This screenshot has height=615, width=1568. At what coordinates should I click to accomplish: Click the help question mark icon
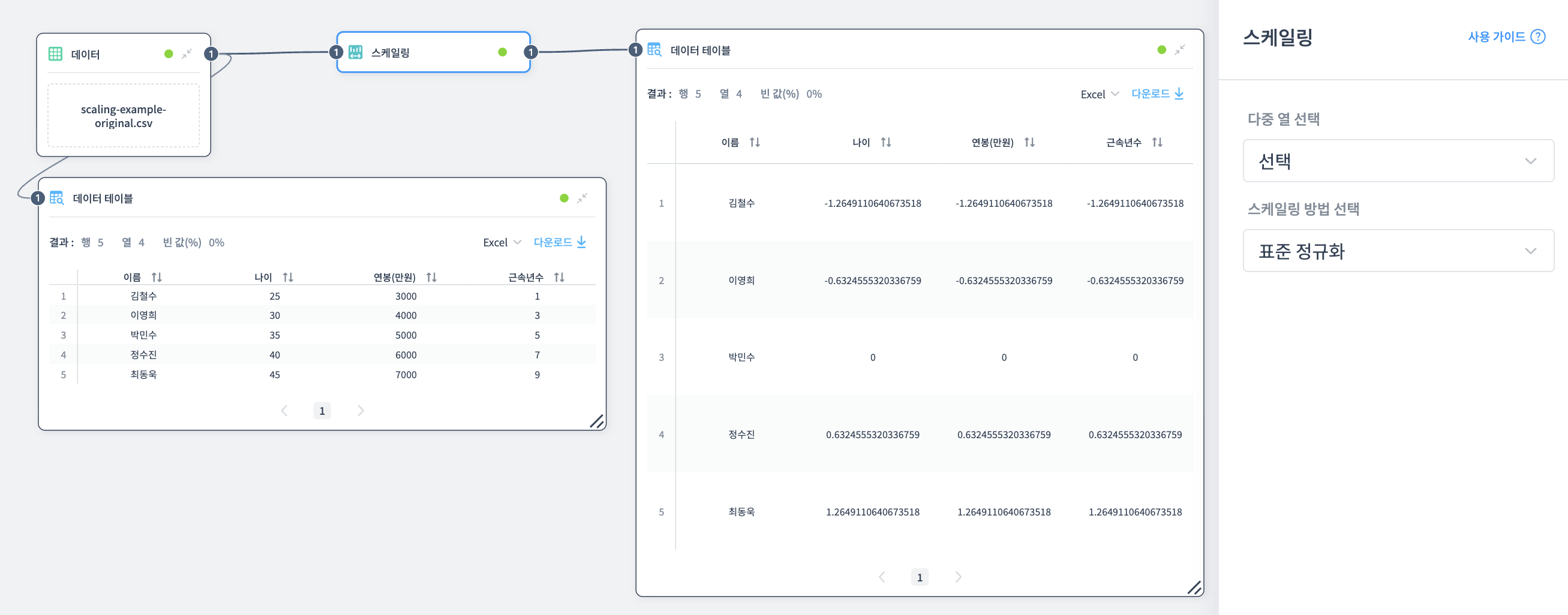point(1537,37)
